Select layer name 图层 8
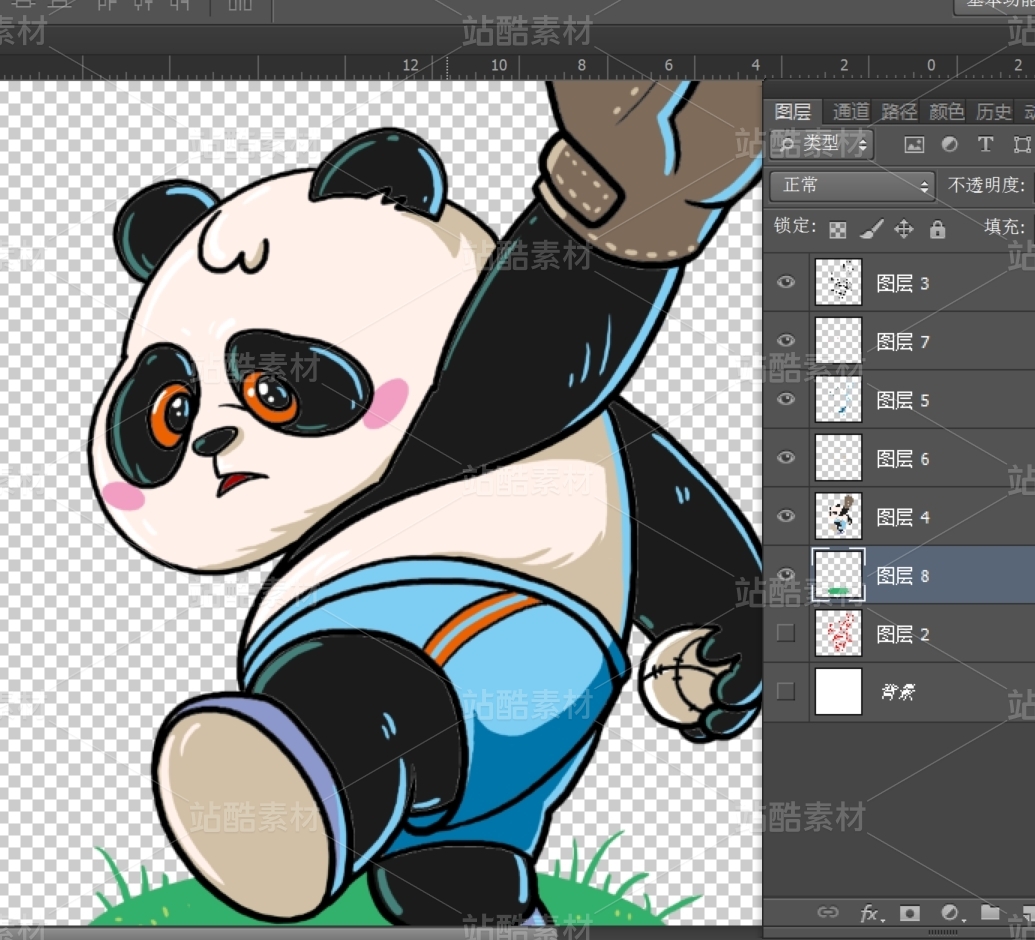Screen dimensions: 1035x940 [x=902, y=576]
